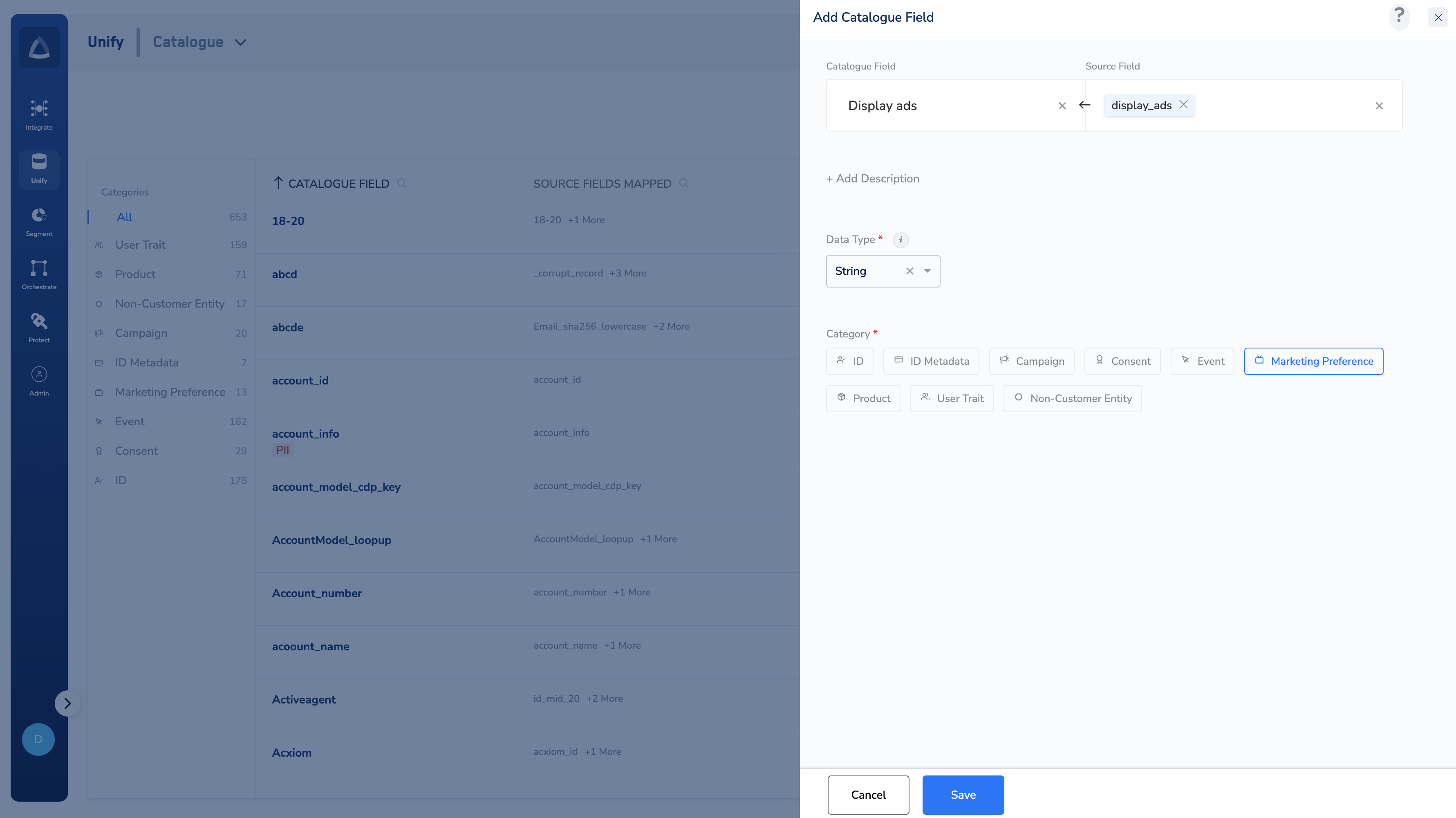This screenshot has width=1456, height=818.
Task: Remove the display_ads source field tag
Action: tap(1184, 105)
